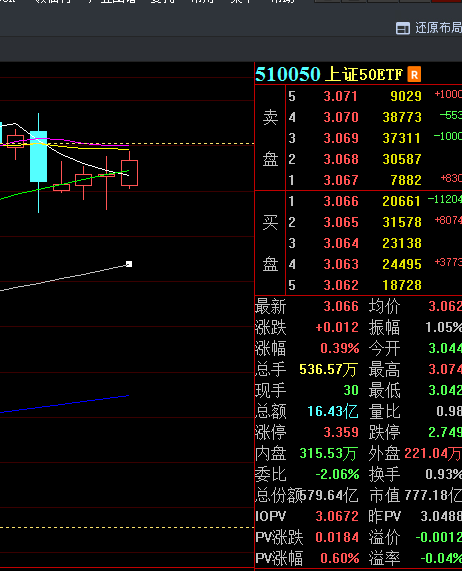This screenshot has height=571, width=462.
Task: Click the 最新 latest price 3.066
Action: pos(341,306)
